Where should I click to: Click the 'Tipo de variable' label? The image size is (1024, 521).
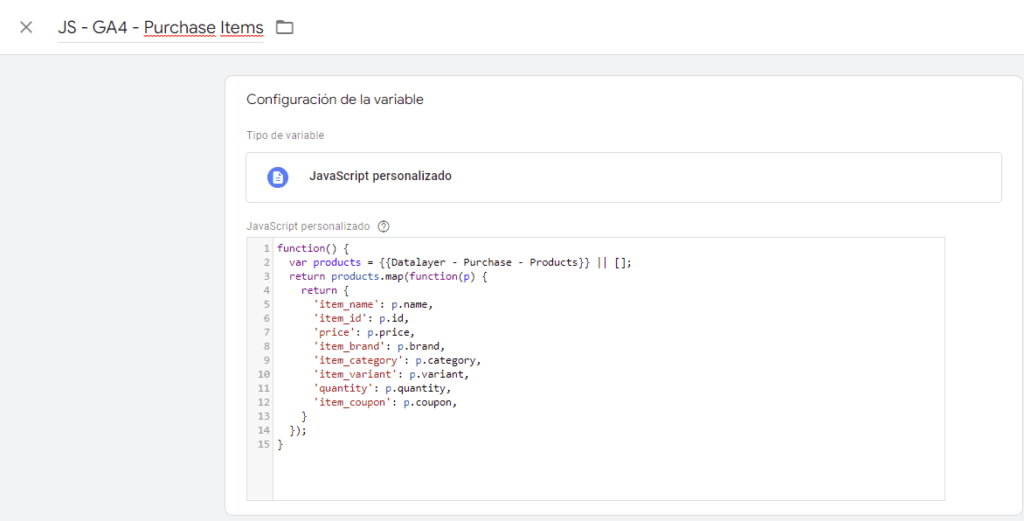285,135
